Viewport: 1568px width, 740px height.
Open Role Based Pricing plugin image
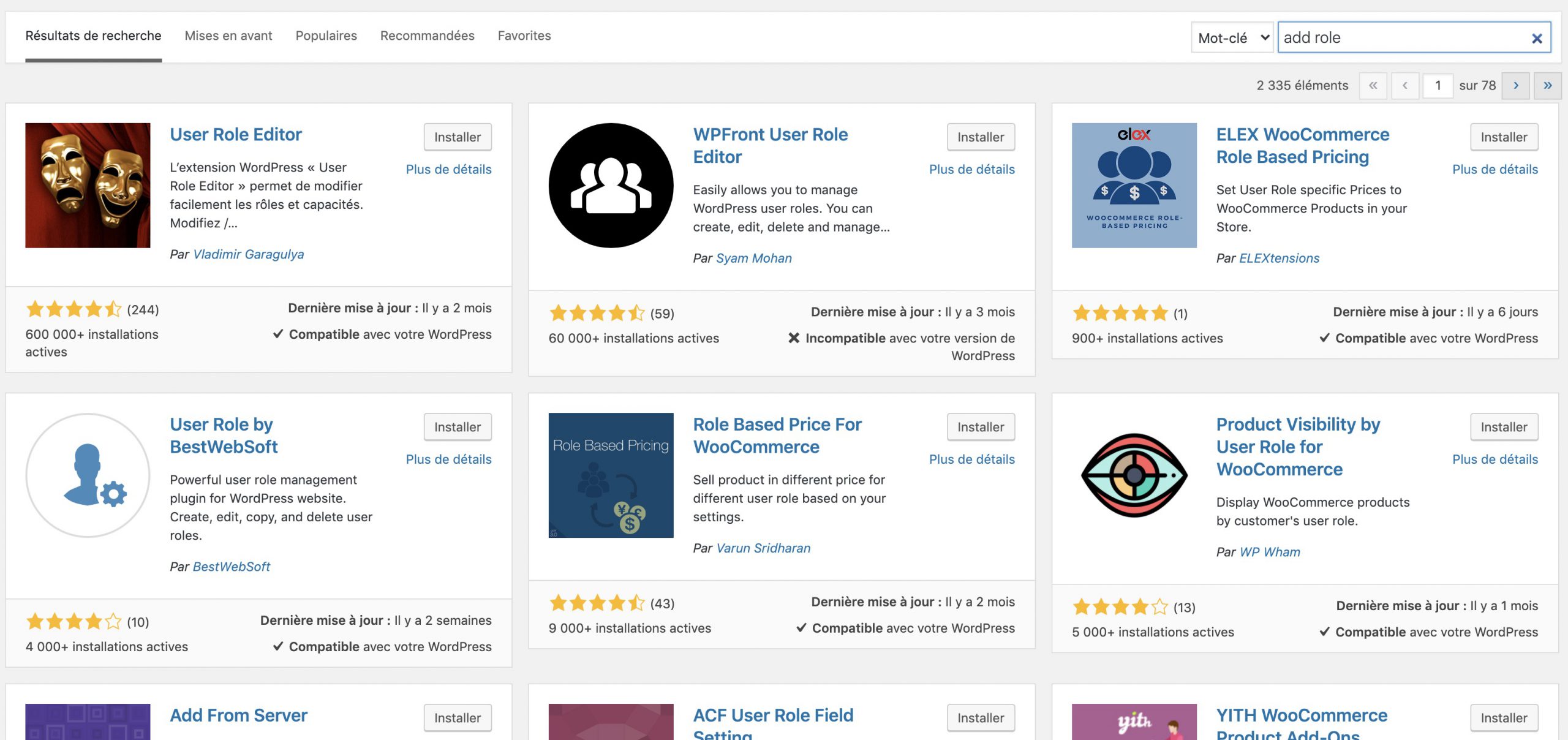coord(611,475)
